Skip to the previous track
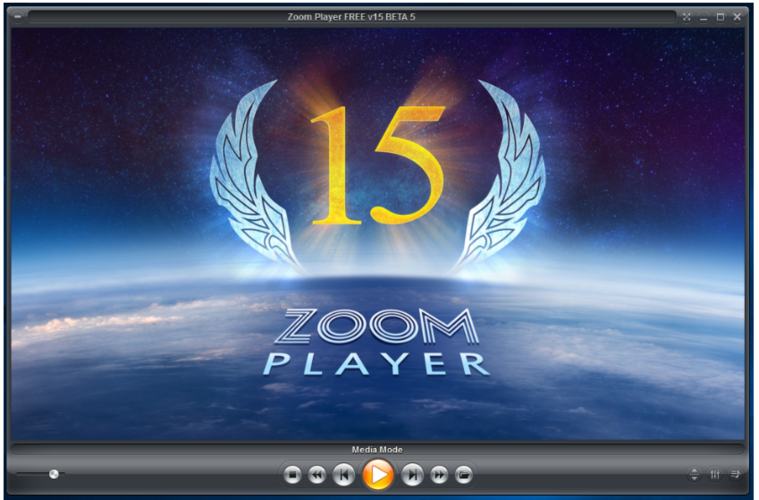Screen dimensions: 759x500 344,475
